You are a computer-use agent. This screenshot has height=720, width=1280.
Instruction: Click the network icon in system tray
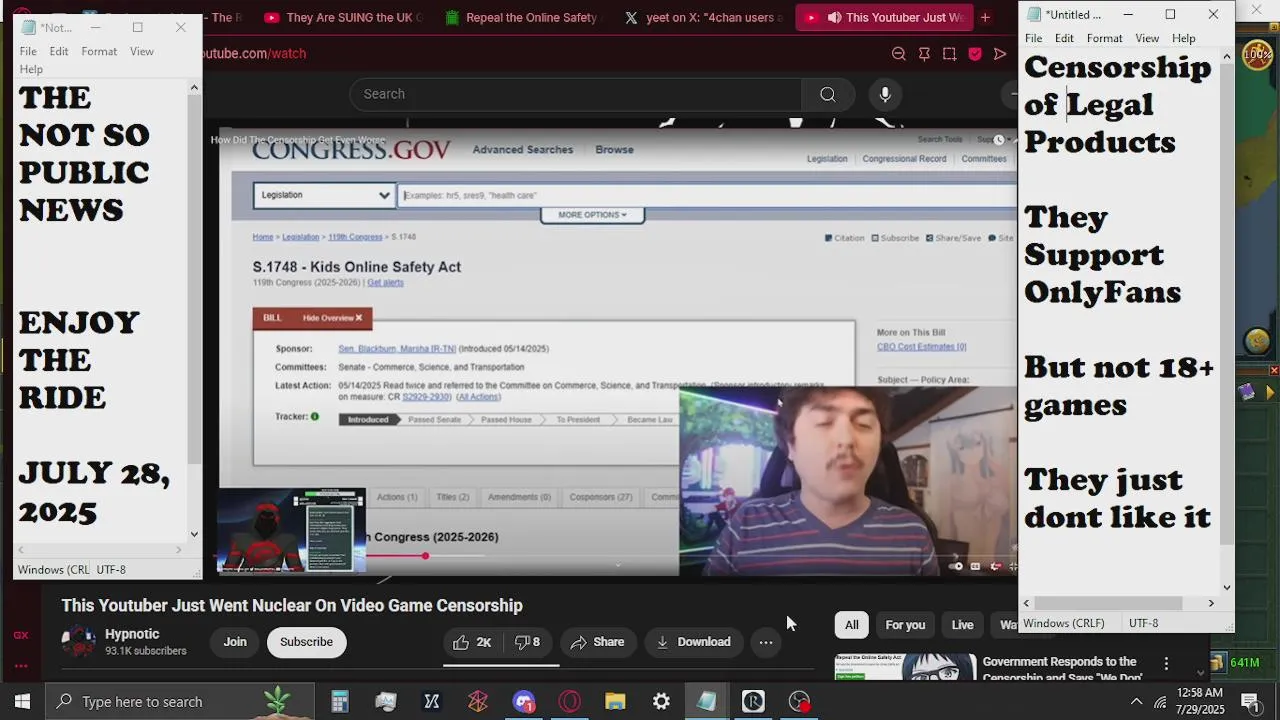[x=1160, y=702]
